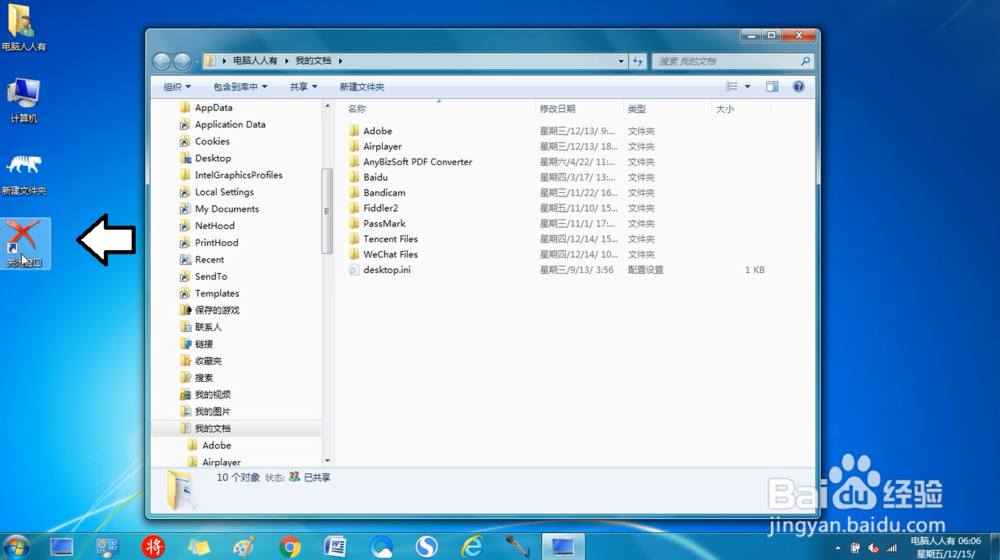This screenshot has height=560, width=1000.
Task: Open the 组织 menu
Action: 177,87
